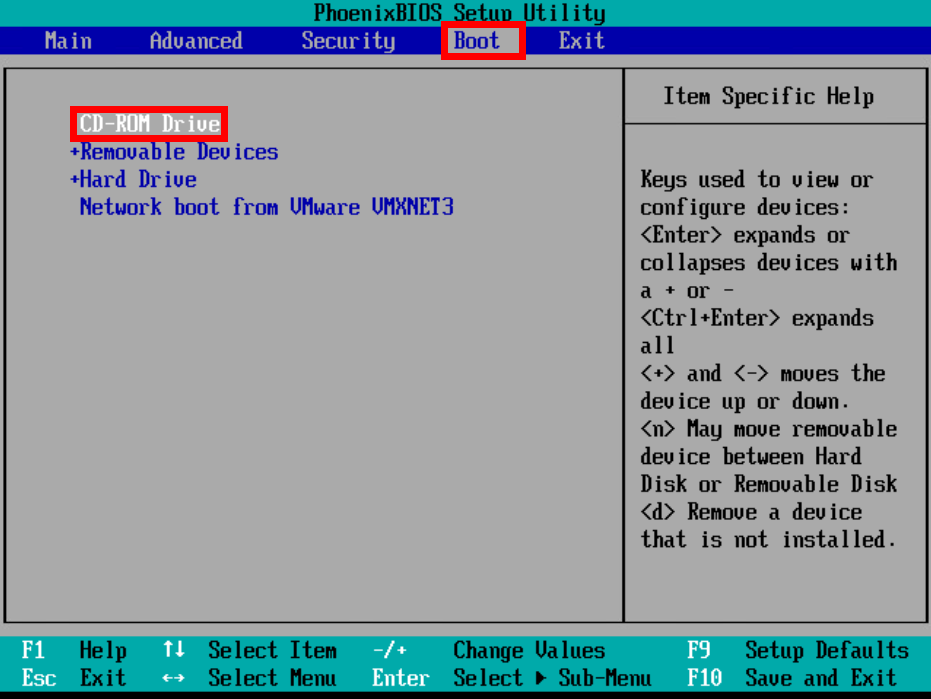Select Network boot from VMware VMXNET3

[267, 207]
